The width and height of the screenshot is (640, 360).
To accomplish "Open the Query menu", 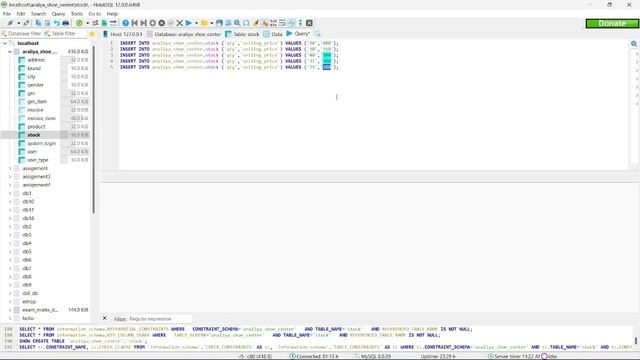I will 58,14.
